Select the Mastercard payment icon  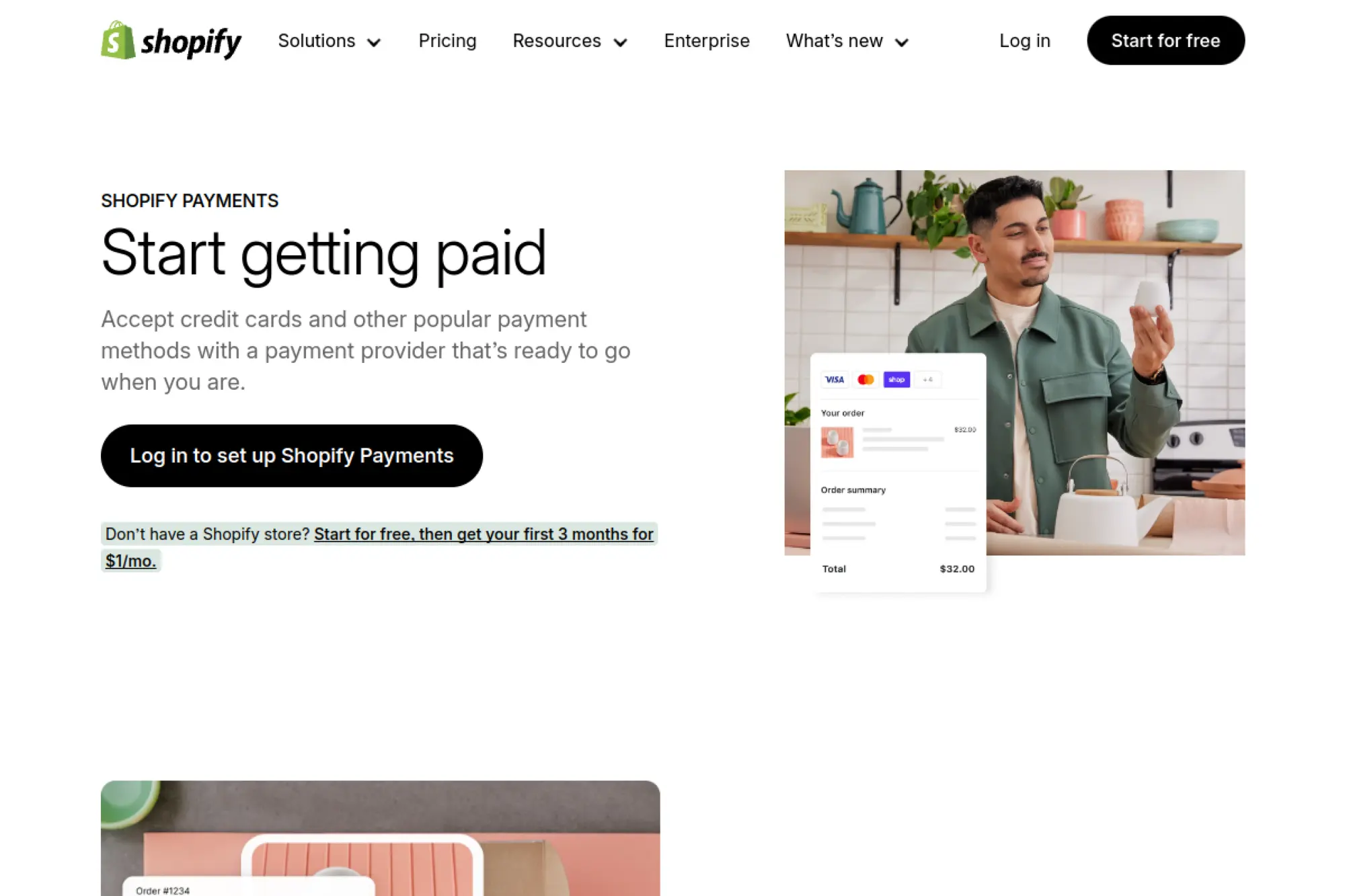pos(866,379)
